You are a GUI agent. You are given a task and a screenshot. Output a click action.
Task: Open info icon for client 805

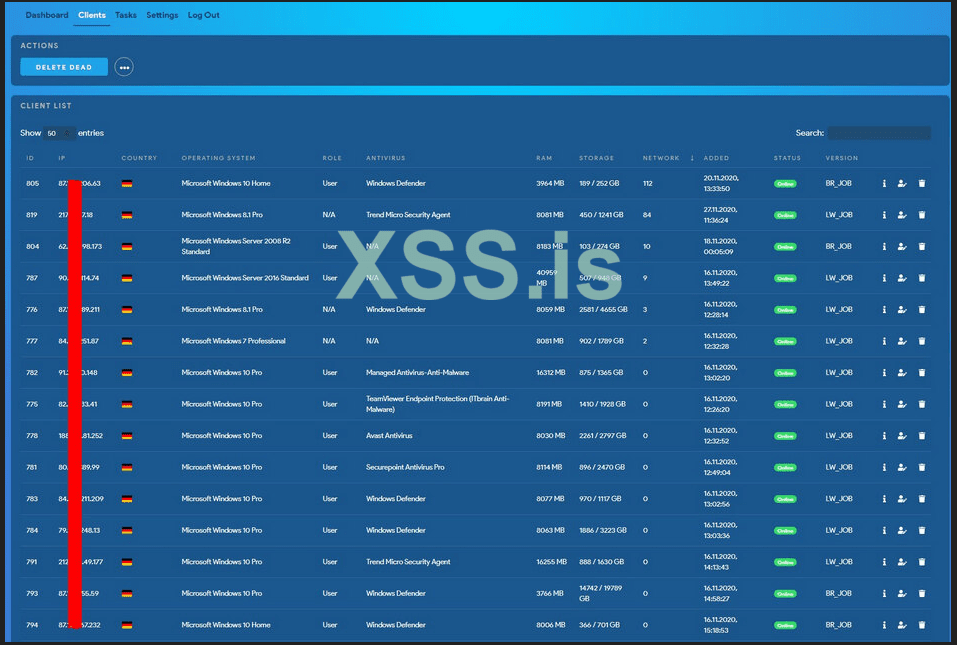click(884, 184)
